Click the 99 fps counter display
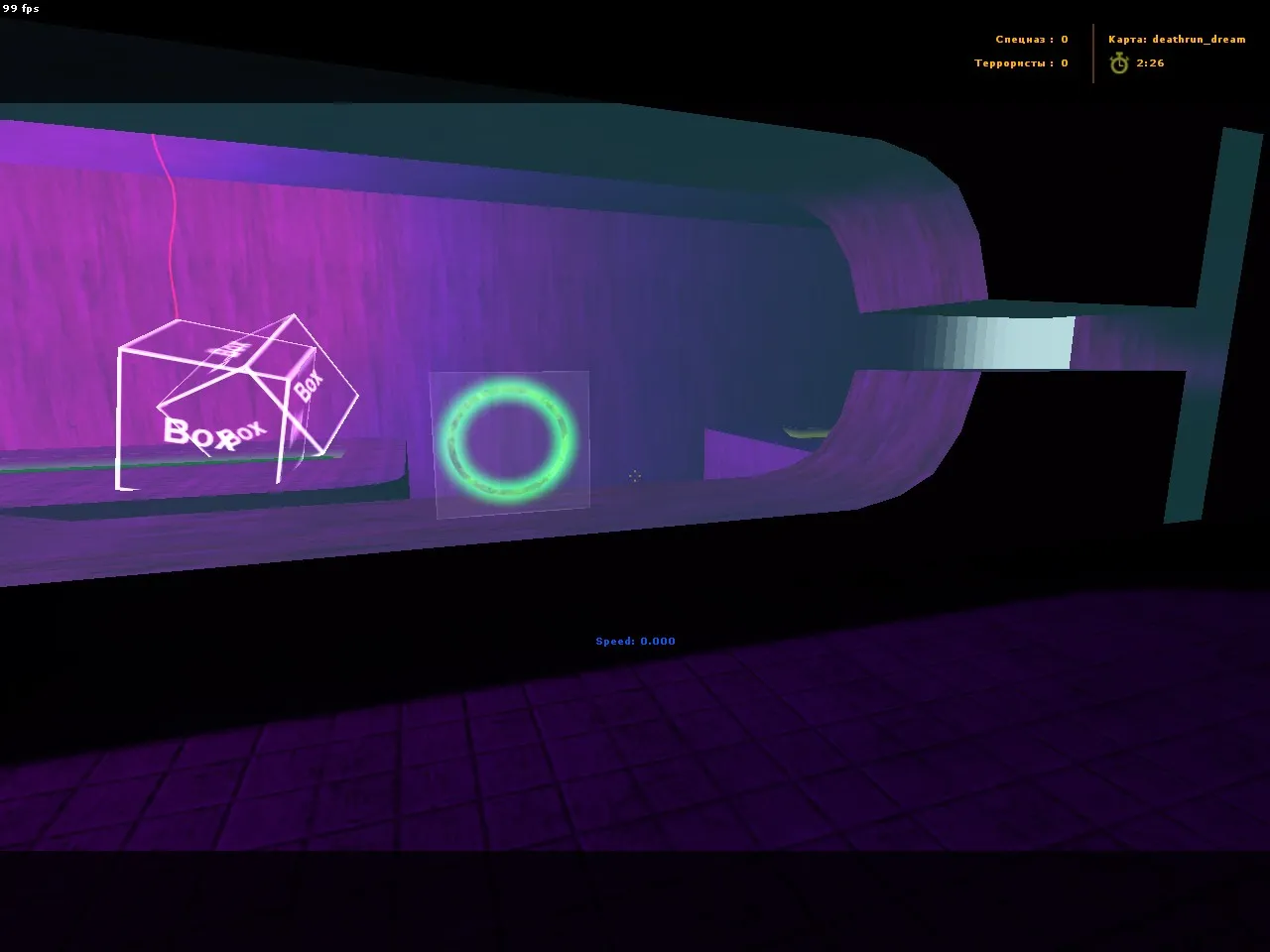This screenshot has width=1270, height=952. click(x=23, y=8)
